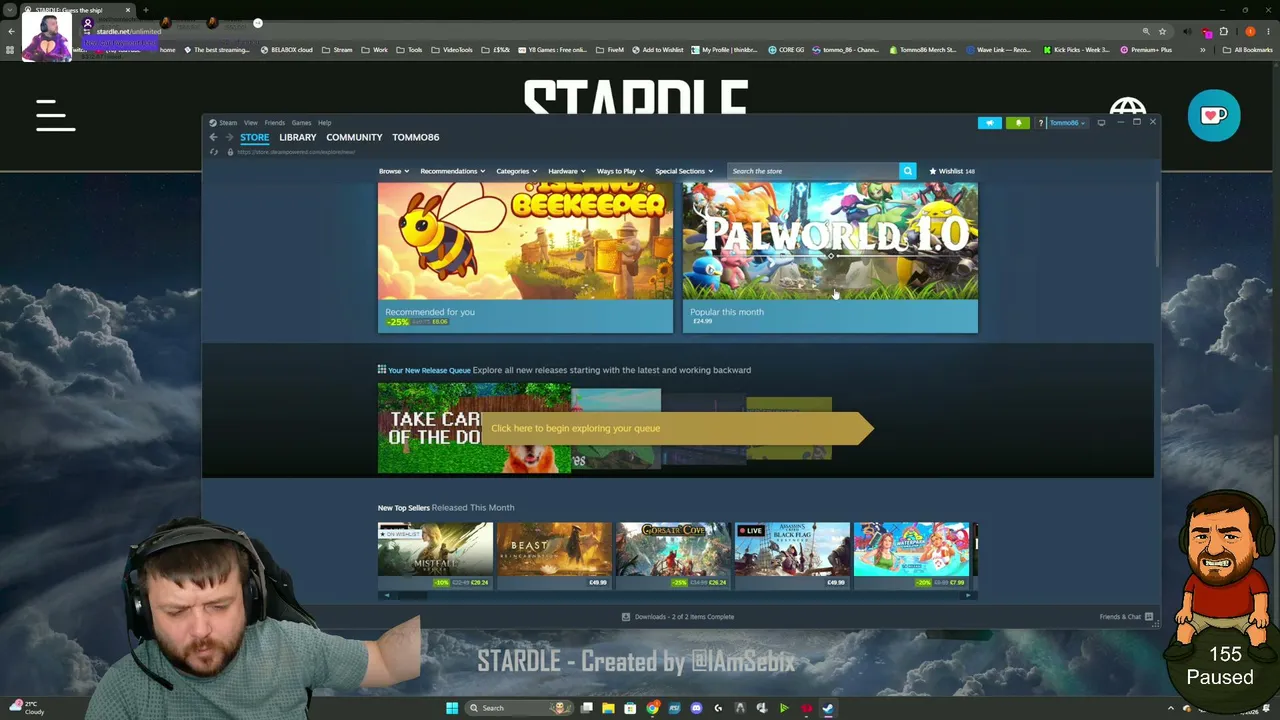
Task: Open the Friends & Chat label
Action: [x=1120, y=617]
